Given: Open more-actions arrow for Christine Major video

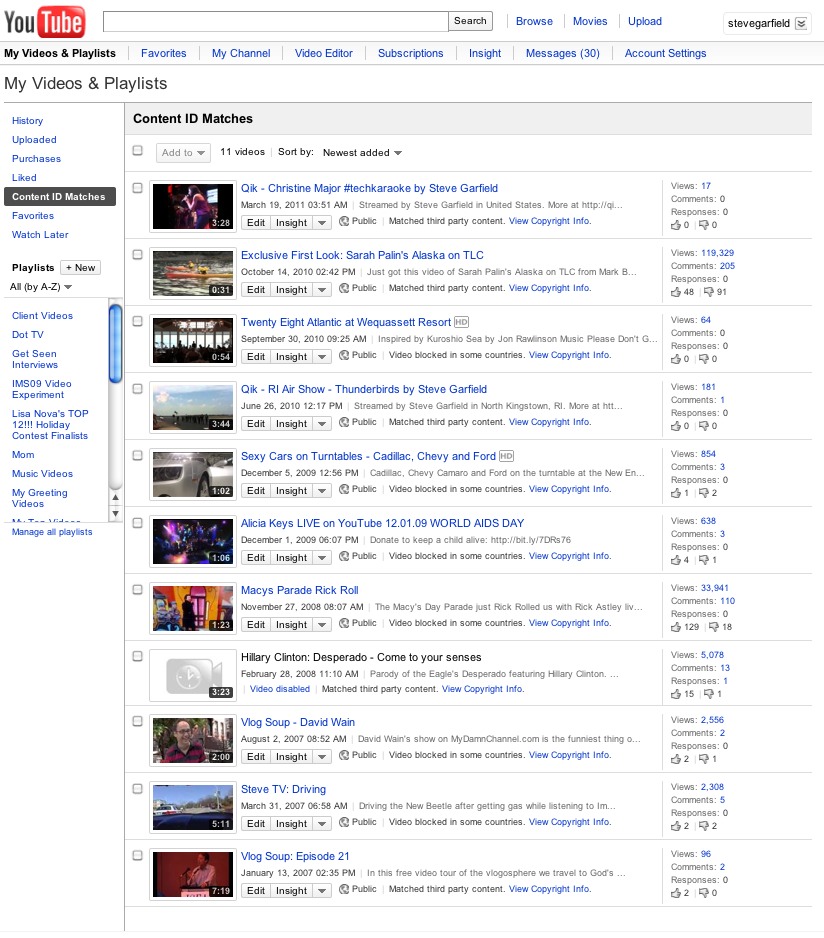Looking at the screenshot, I should [322, 223].
